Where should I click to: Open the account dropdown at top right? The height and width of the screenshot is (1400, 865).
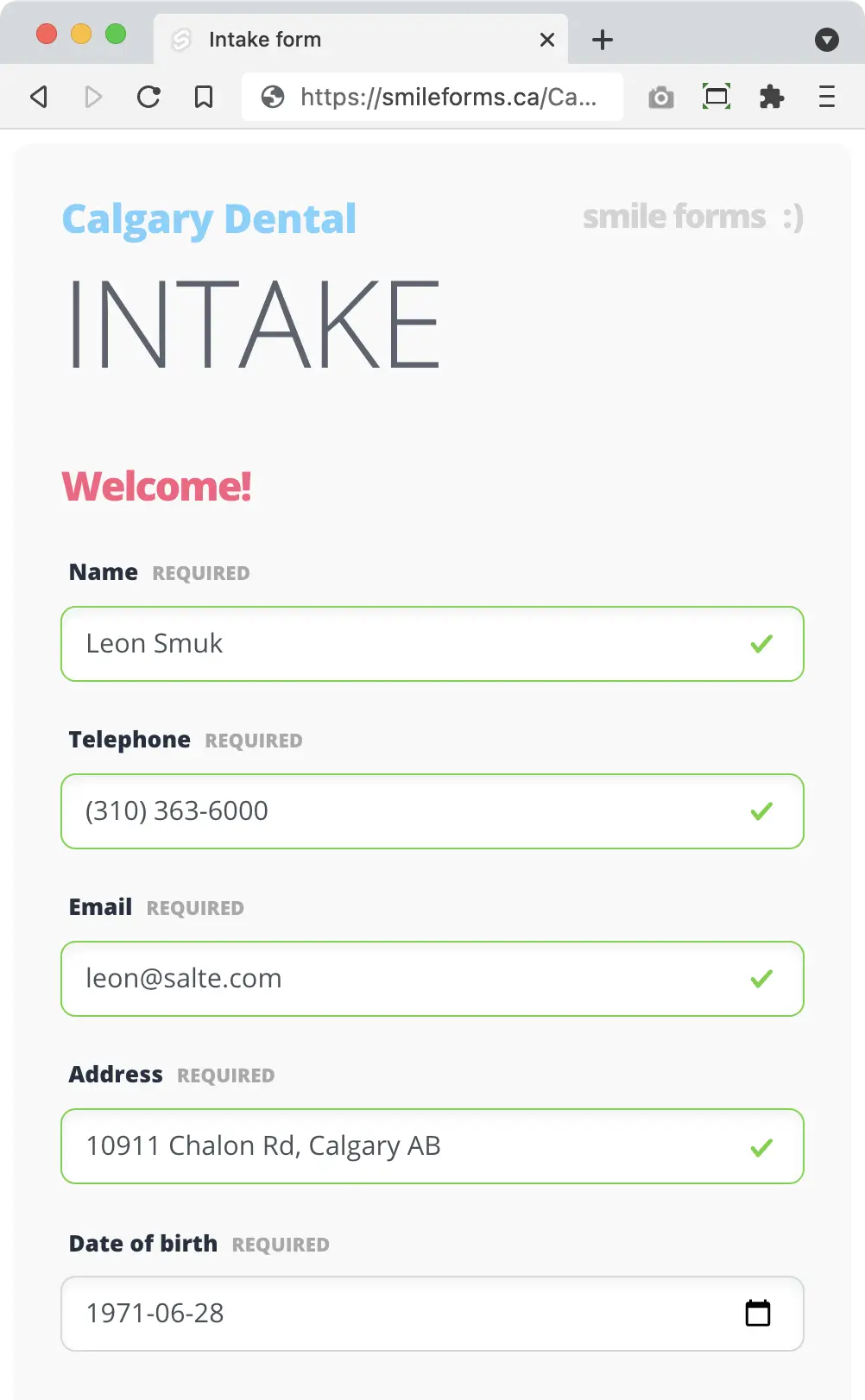pyautogui.click(x=827, y=40)
